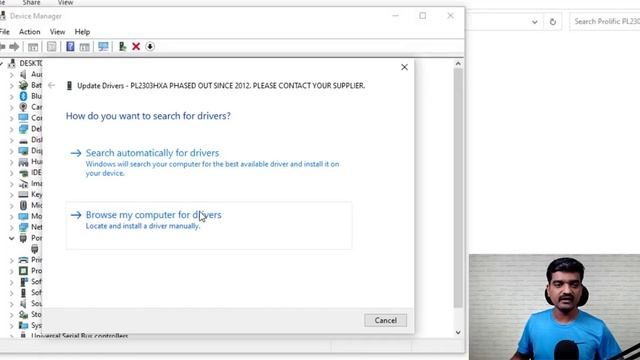This screenshot has width=640, height=360.
Task: Open the Share tab in Explorer window
Action: [31, 2]
